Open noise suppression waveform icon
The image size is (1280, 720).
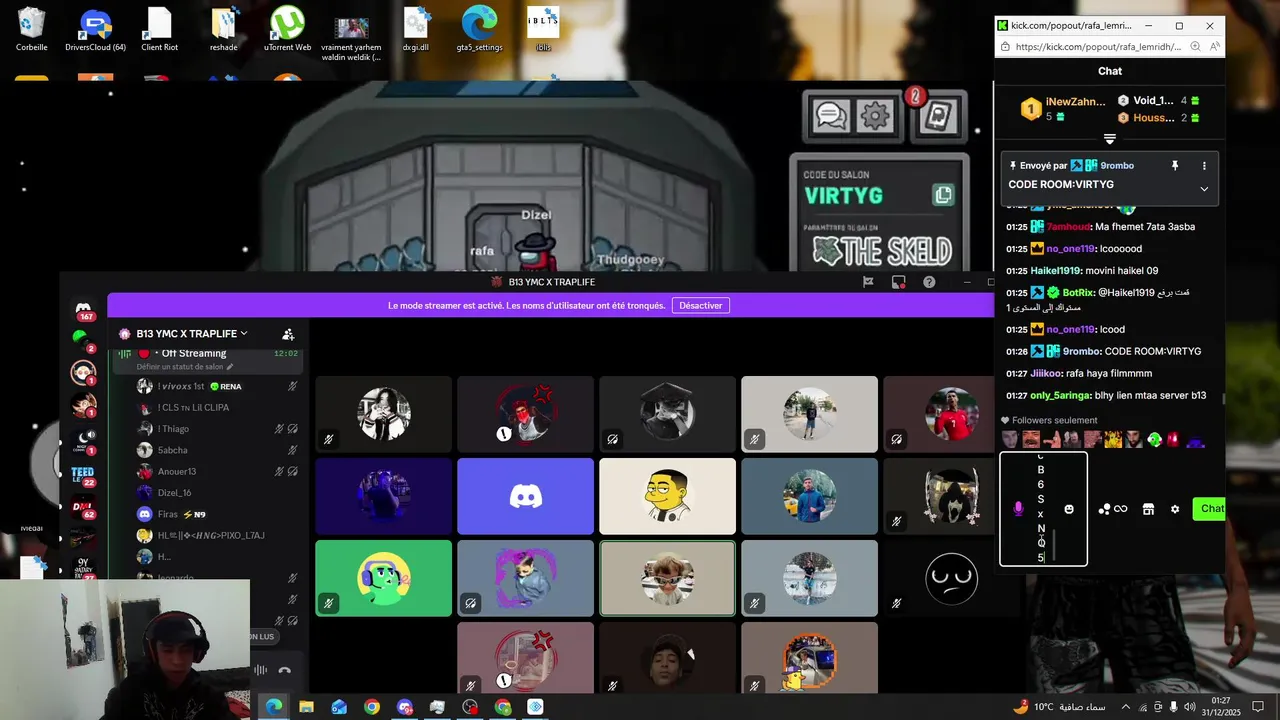click(x=260, y=671)
